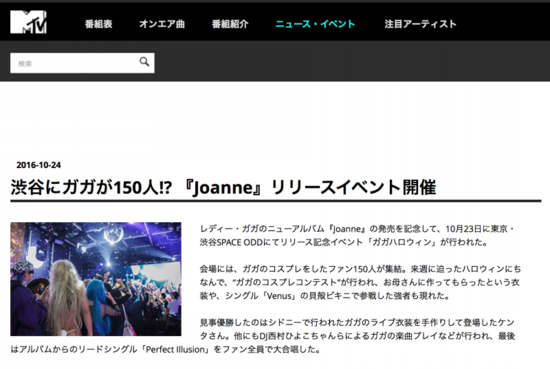The height and width of the screenshot is (369, 550).
Task: Click the 2016-10-24 article date
Action: coord(39,165)
